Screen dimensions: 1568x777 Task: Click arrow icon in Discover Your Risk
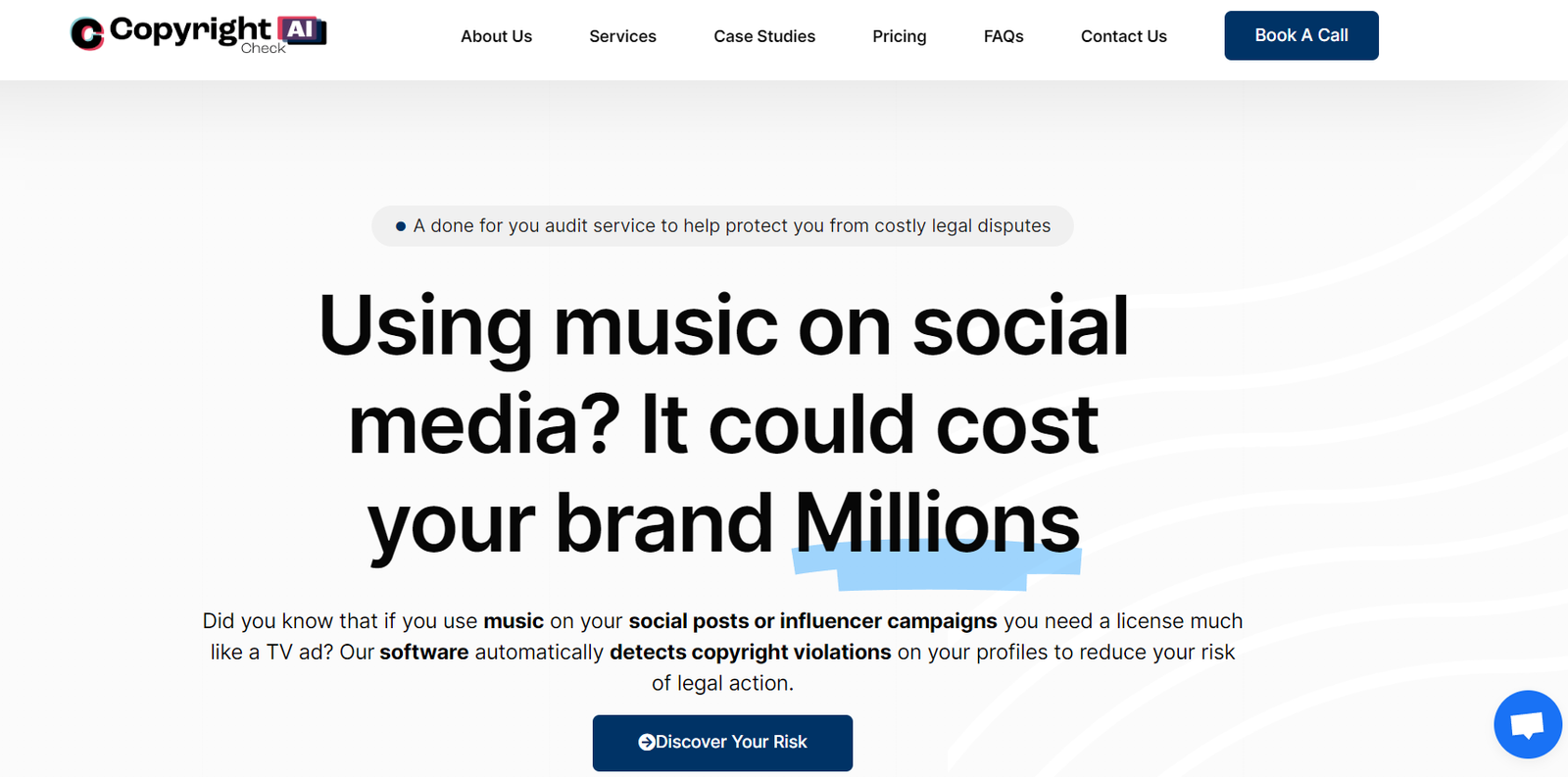tap(647, 742)
